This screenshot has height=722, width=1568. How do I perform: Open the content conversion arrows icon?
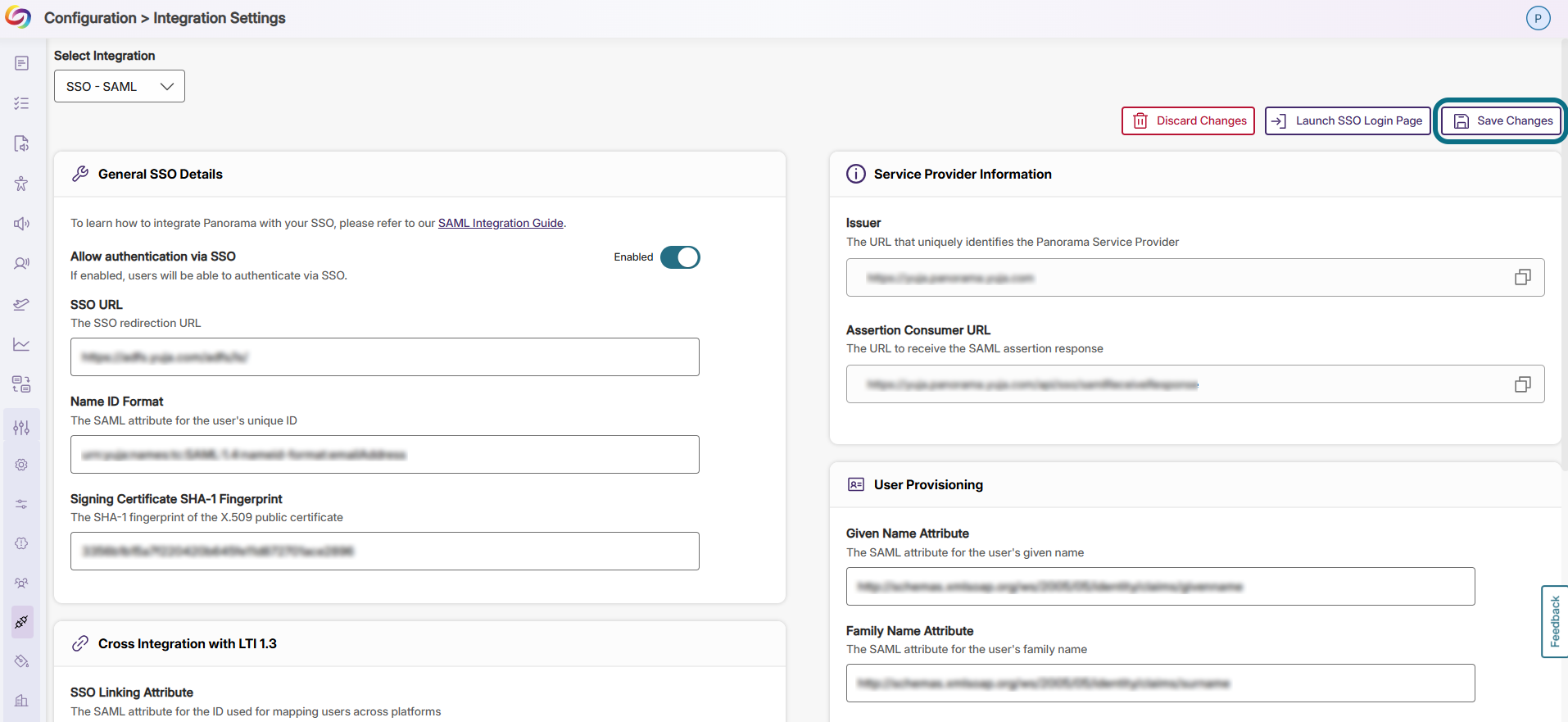(21, 384)
